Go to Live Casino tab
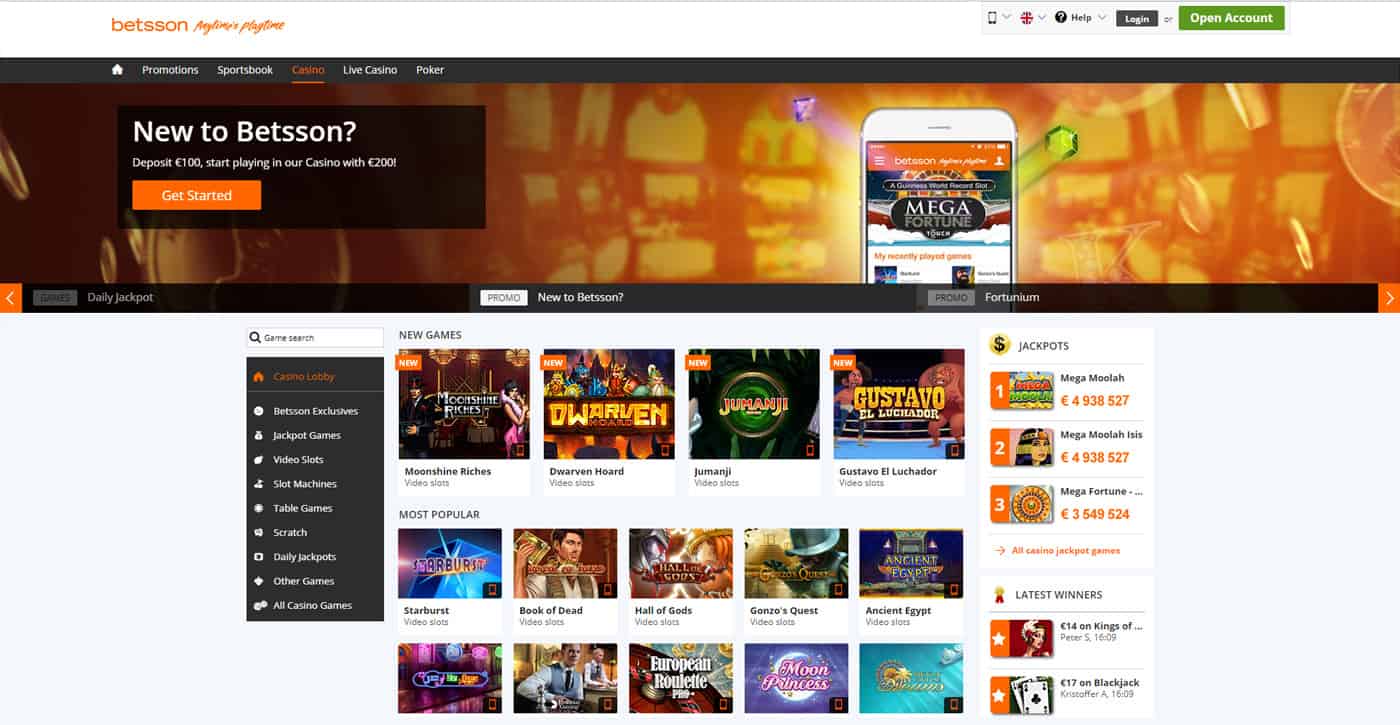This screenshot has height=725, width=1400. tap(370, 70)
